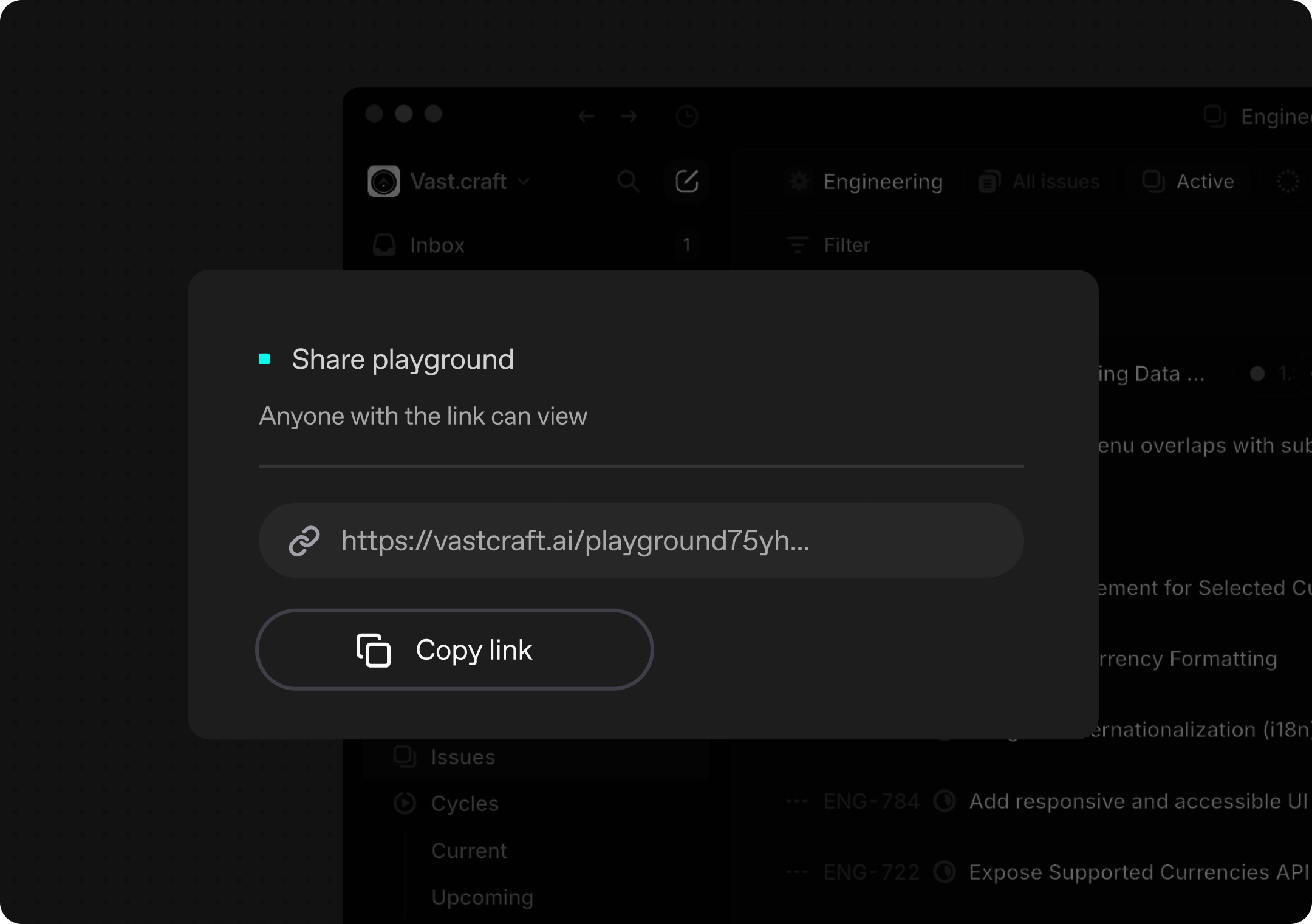This screenshot has height=924, width=1312.
Task: Click the chain link icon
Action: coord(304,541)
